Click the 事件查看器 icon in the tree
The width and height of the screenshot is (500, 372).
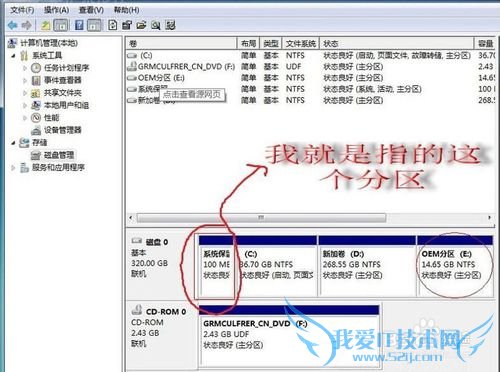[x=36, y=80]
